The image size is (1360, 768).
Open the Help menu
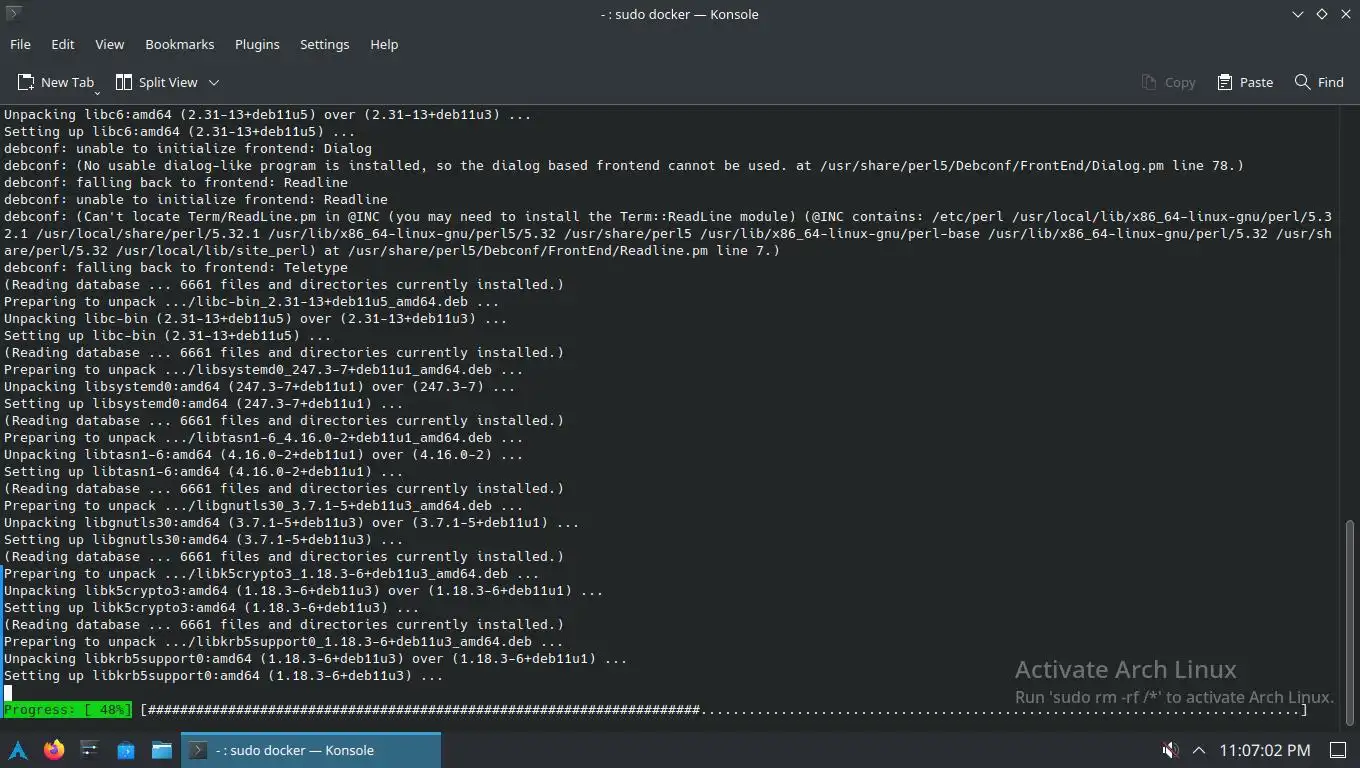(x=384, y=44)
